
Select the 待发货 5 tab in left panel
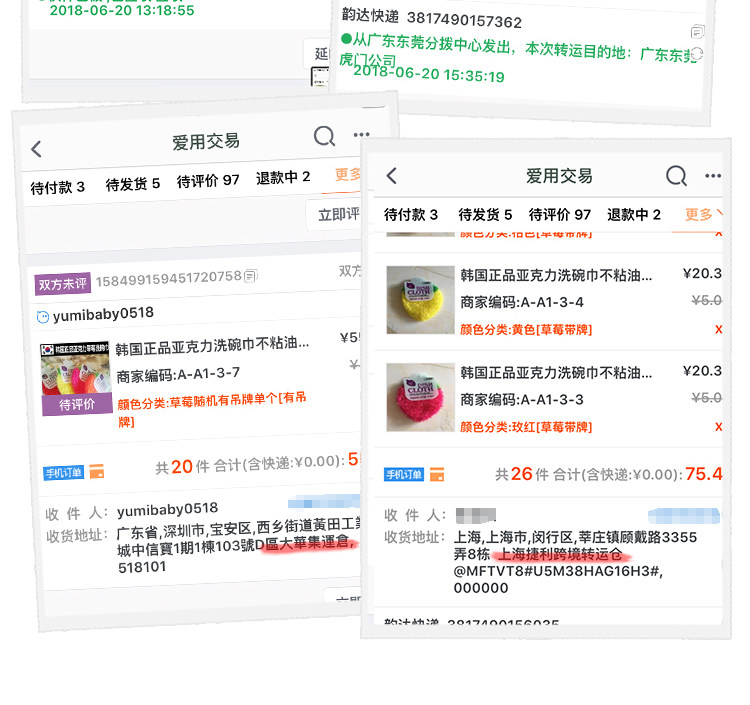coord(133,184)
